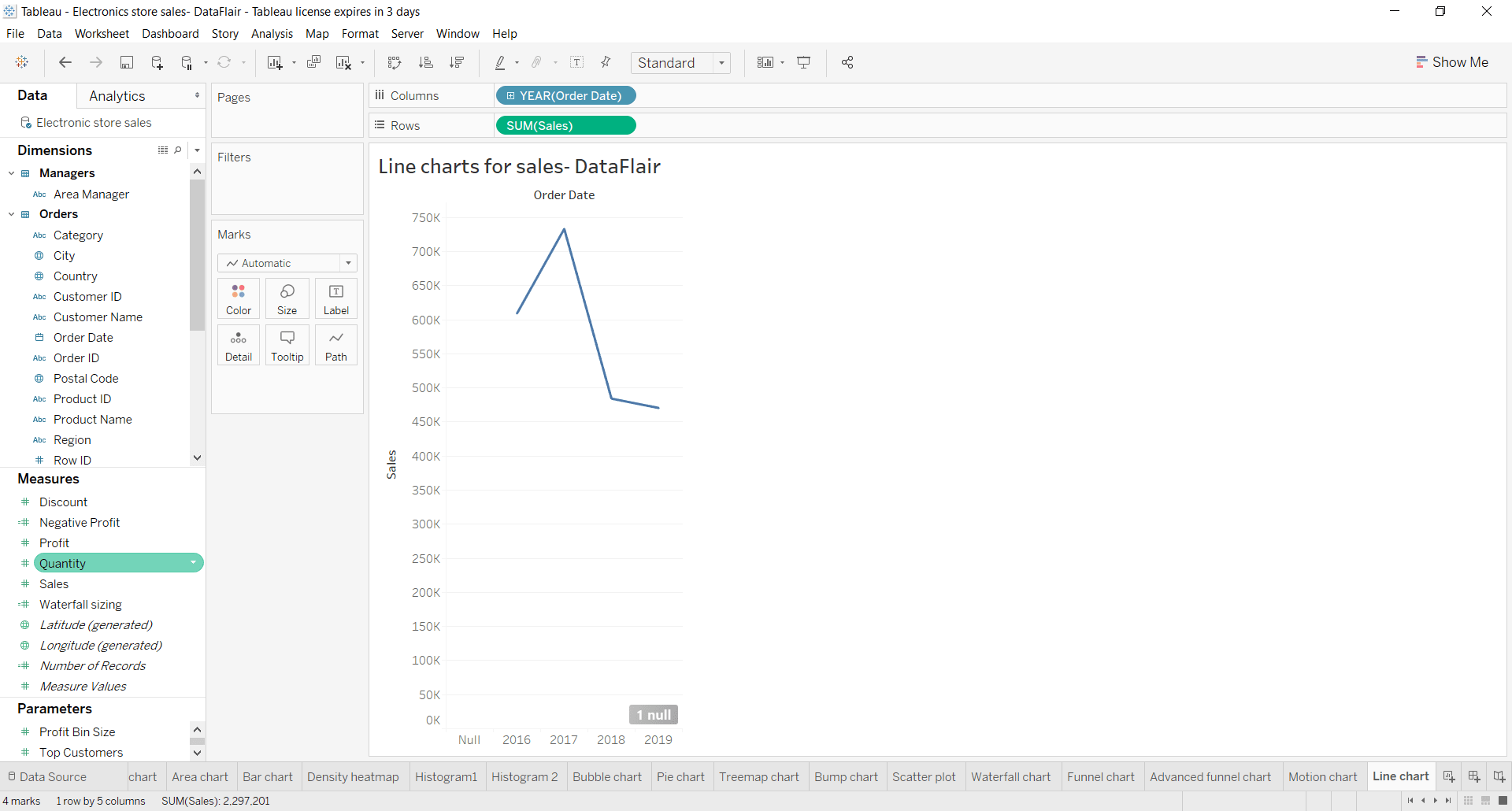The image size is (1512, 811).
Task: Collapse the Orders table group
Action: pyautogui.click(x=12, y=214)
